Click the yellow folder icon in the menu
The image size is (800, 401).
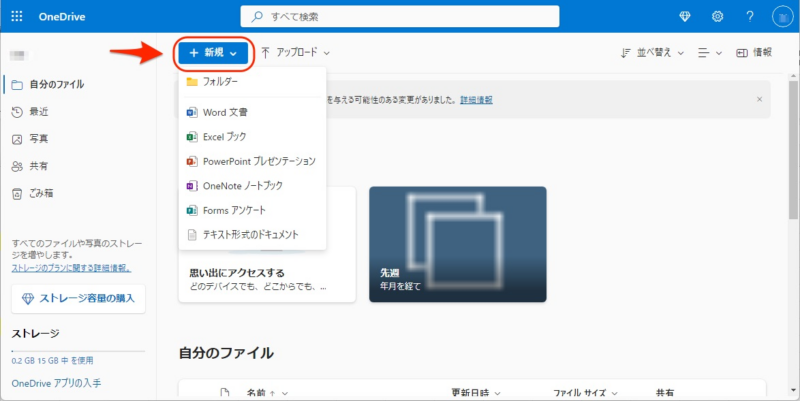coord(192,82)
